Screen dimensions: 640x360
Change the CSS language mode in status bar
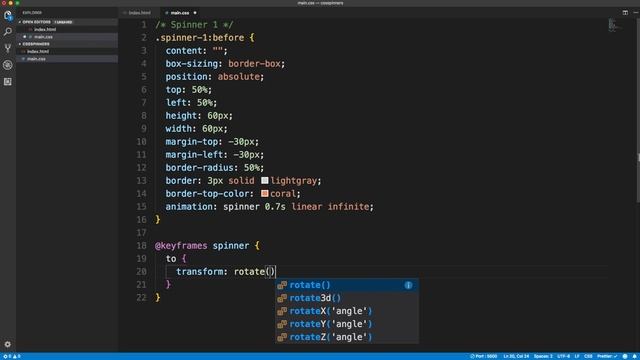coord(588,356)
